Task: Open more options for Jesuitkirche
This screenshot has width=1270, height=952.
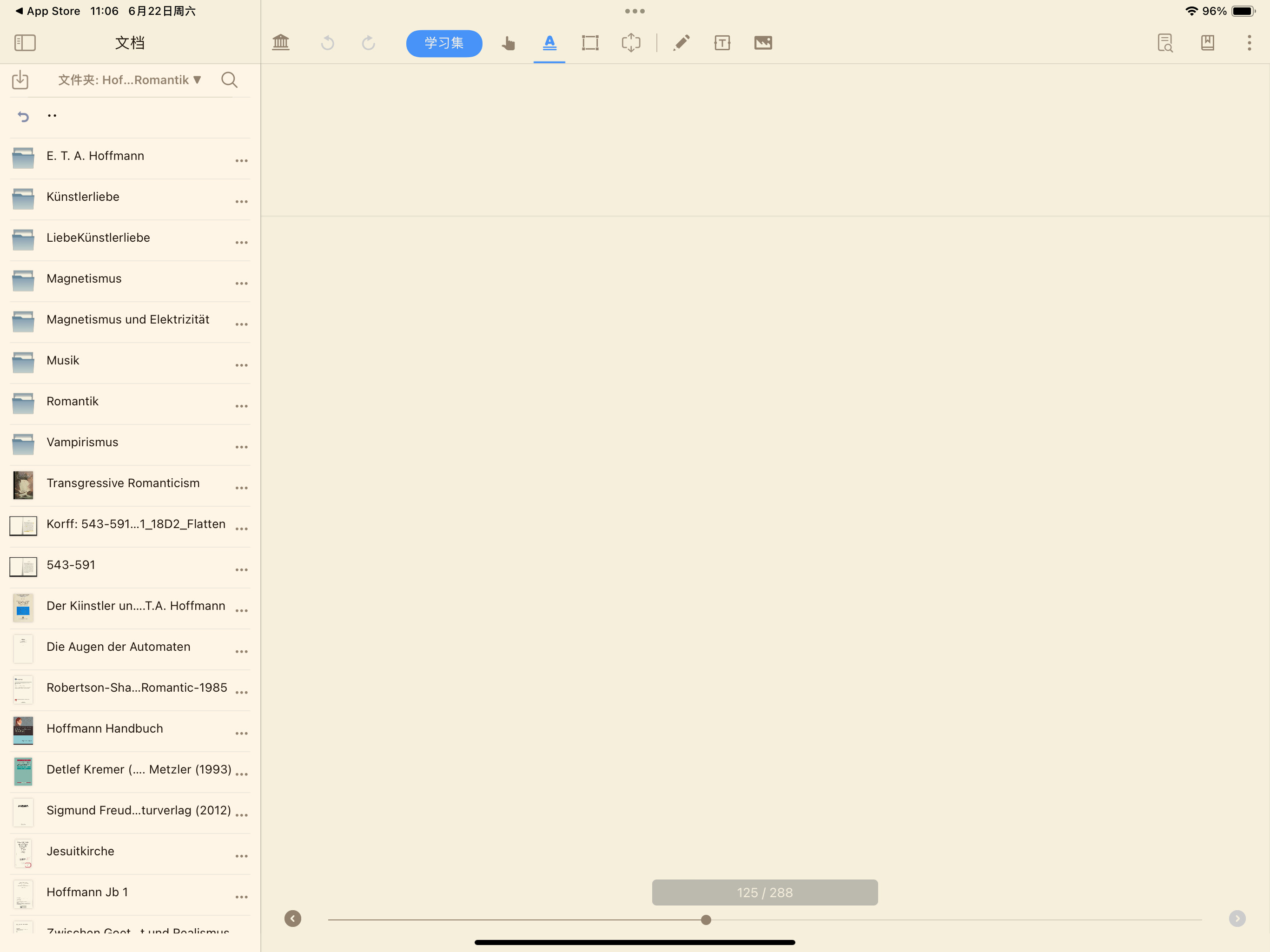Action: click(242, 856)
